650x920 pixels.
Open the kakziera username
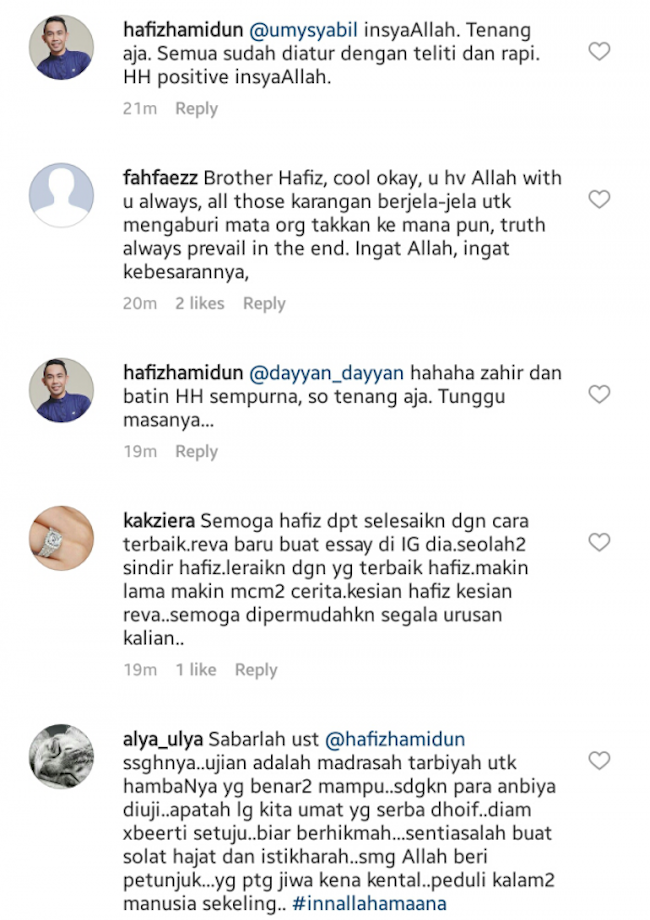tap(158, 520)
